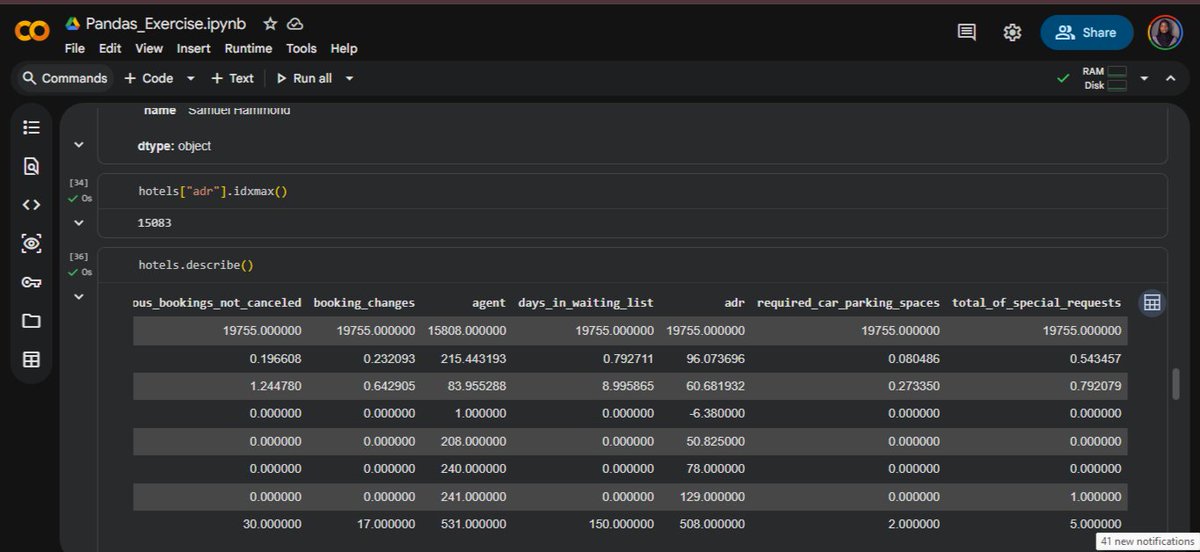
Task: Open the Data table sidebar icon
Action: 31,359
